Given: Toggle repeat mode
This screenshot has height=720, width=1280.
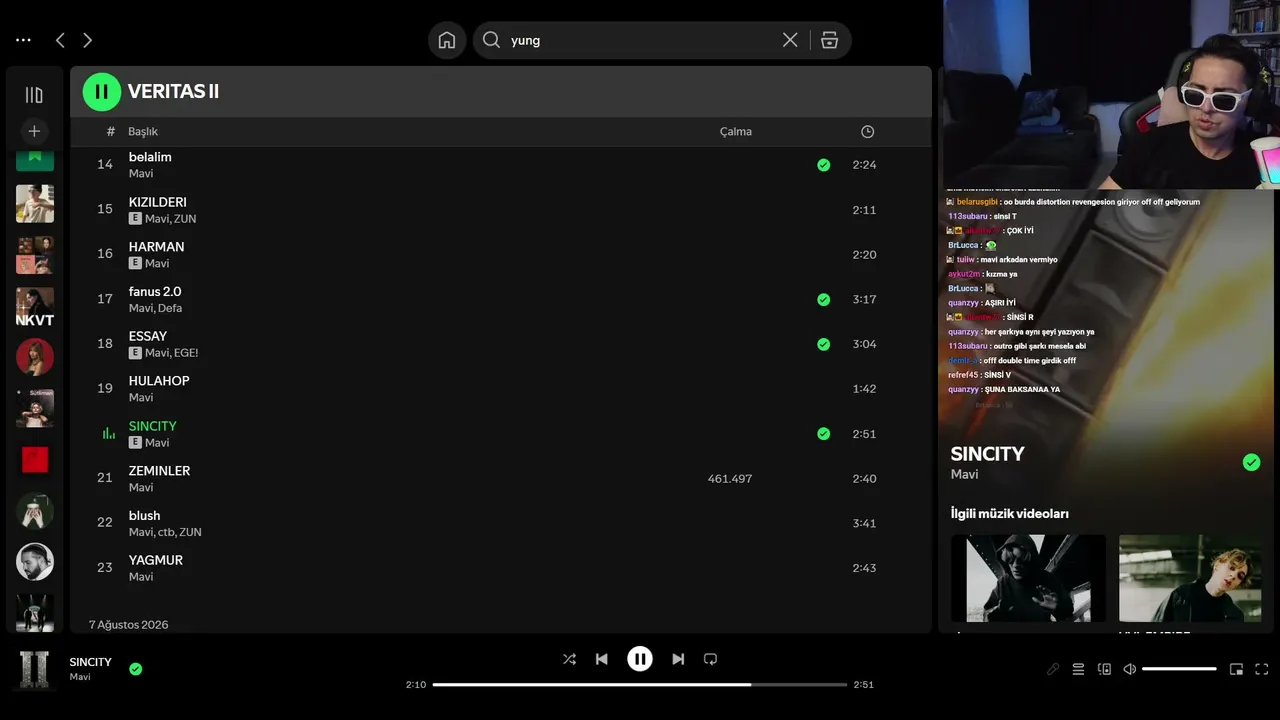Looking at the screenshot, I should (x=710, y=659).
